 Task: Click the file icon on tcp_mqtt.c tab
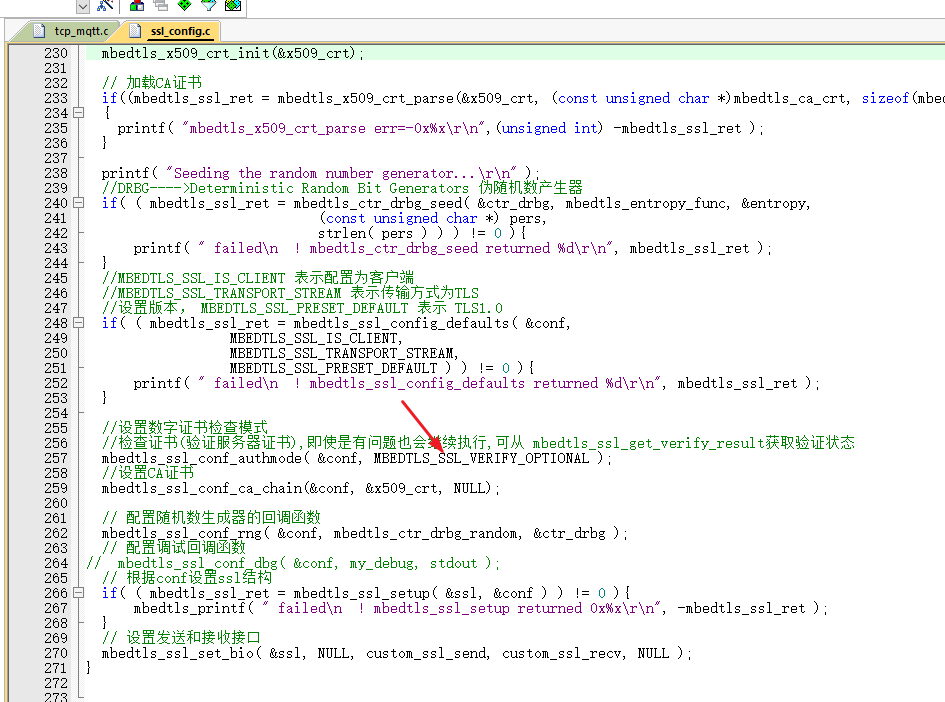pyautogui.click(x=39, y=31)
